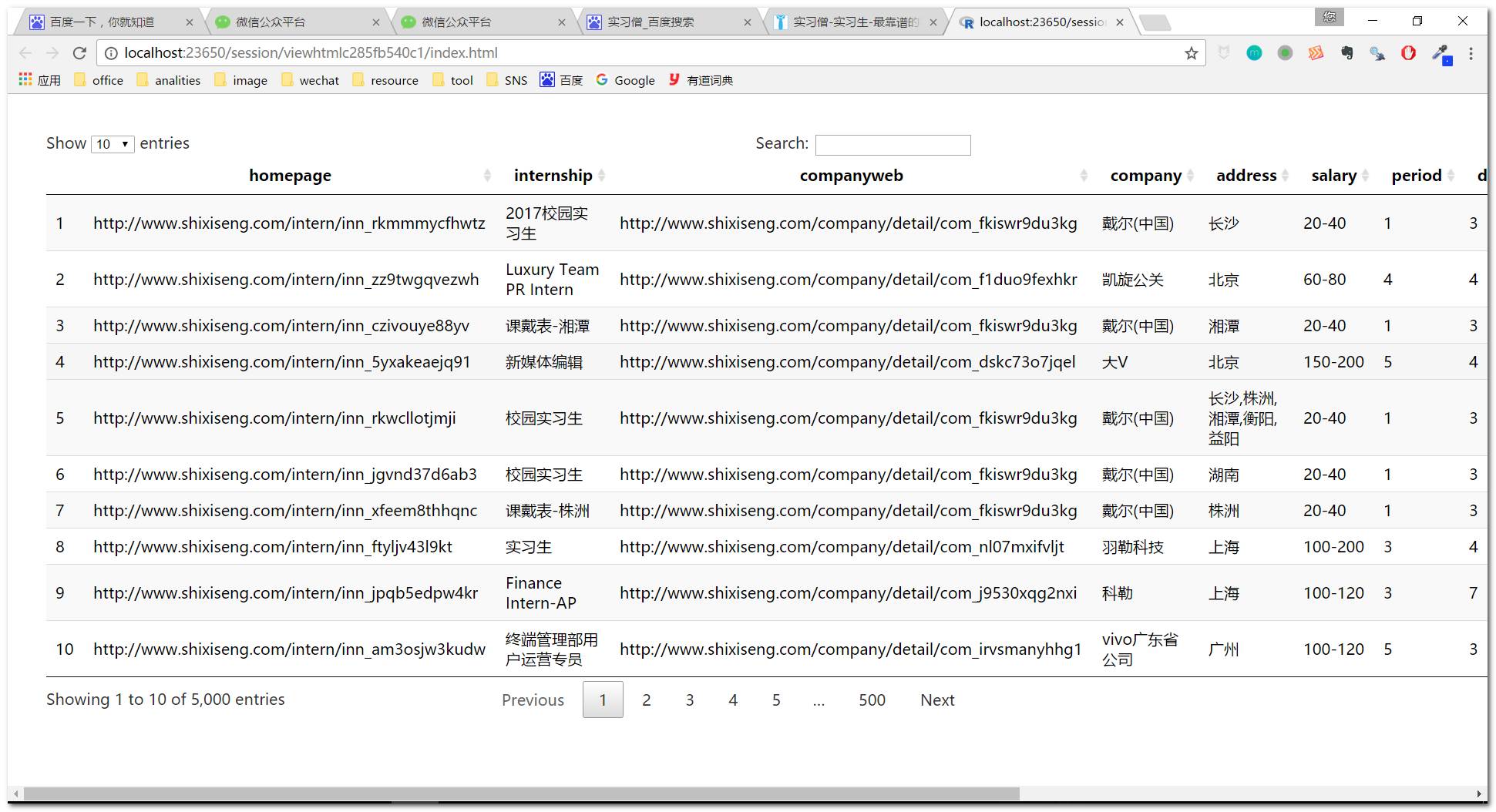Click the Evernote elephant extension icon
The width and height of the screenshot is (1496, 812).
tap(1346, 53)
